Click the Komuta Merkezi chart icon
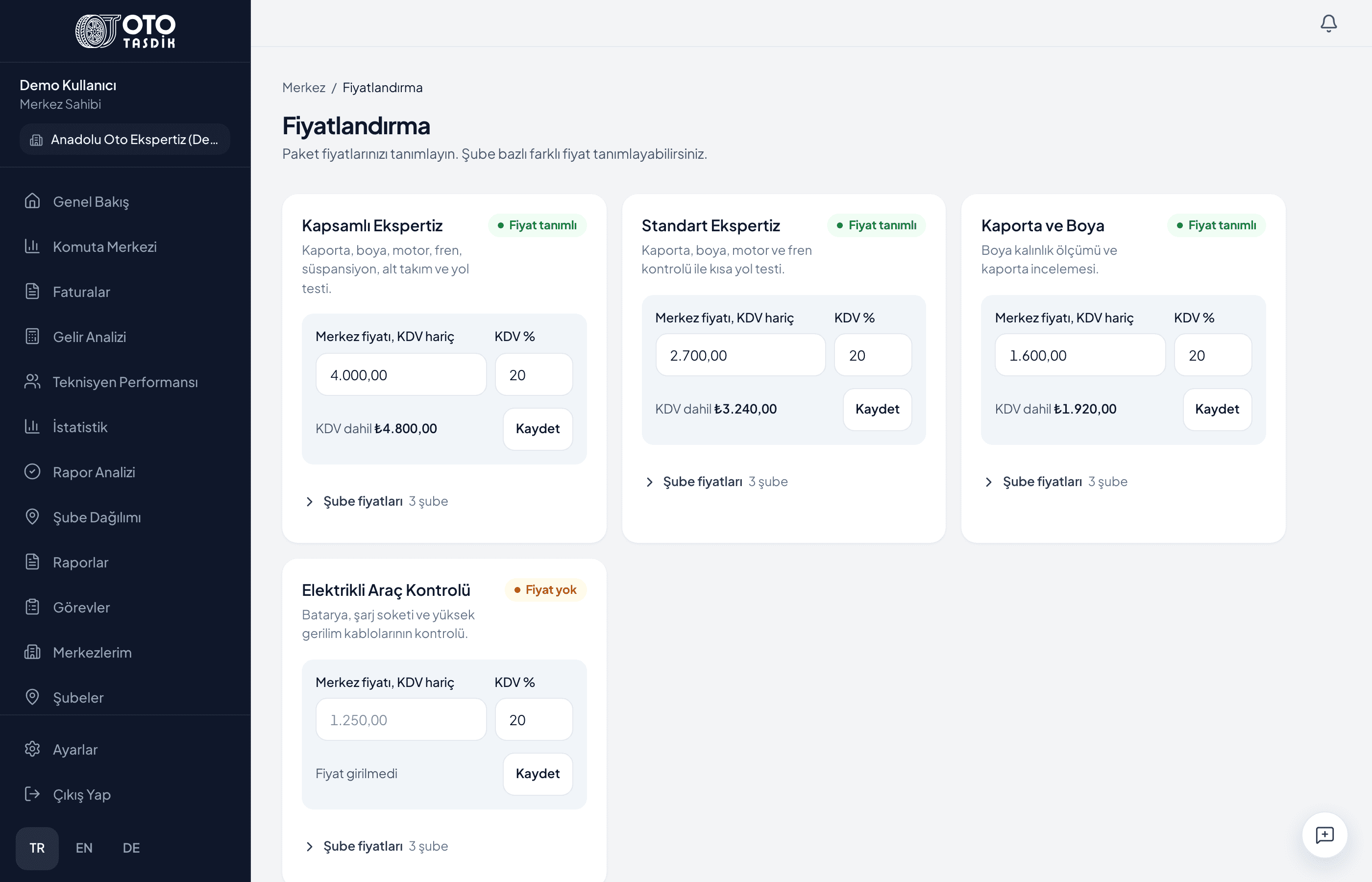The image size is (1372, 882). click(32, 246)
